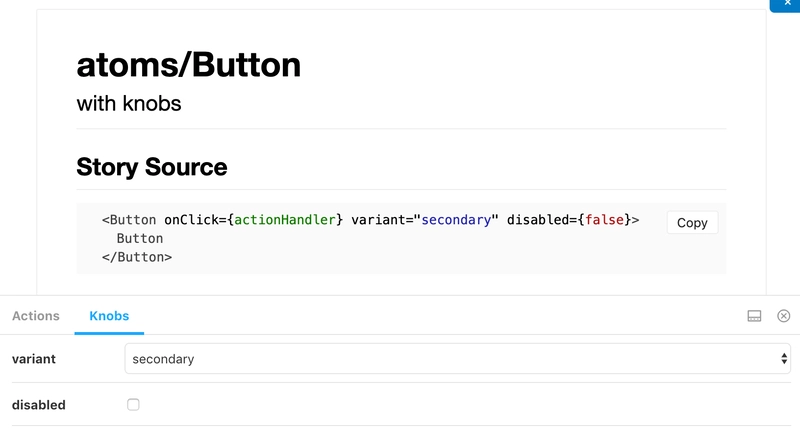Close the addons panel with the circled X
This screenshot has width=800, height=429.
coord(784,316)
